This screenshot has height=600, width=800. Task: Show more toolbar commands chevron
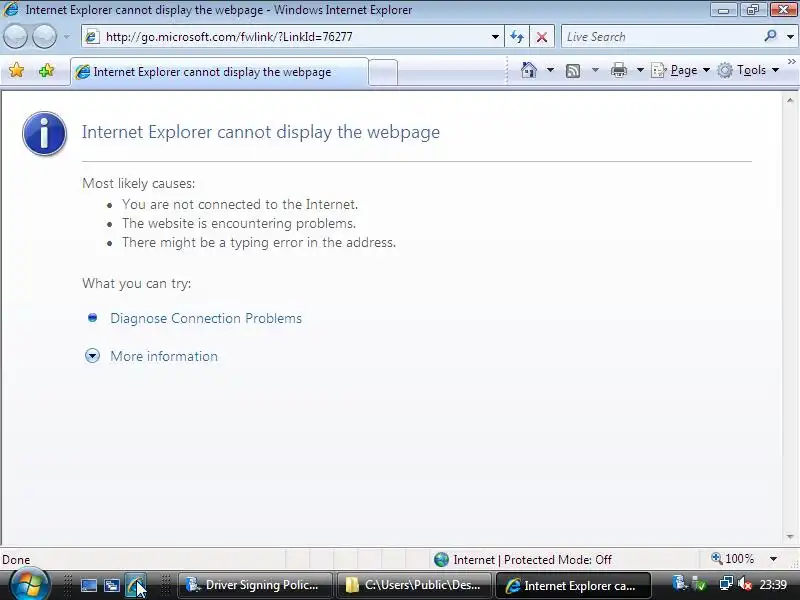pyautogui.click(x=792, y=62)
